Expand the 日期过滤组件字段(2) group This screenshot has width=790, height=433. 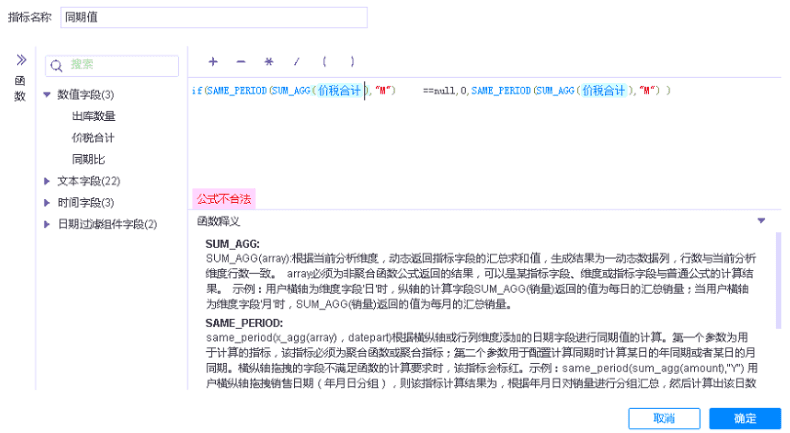click(x=47, y=224)
